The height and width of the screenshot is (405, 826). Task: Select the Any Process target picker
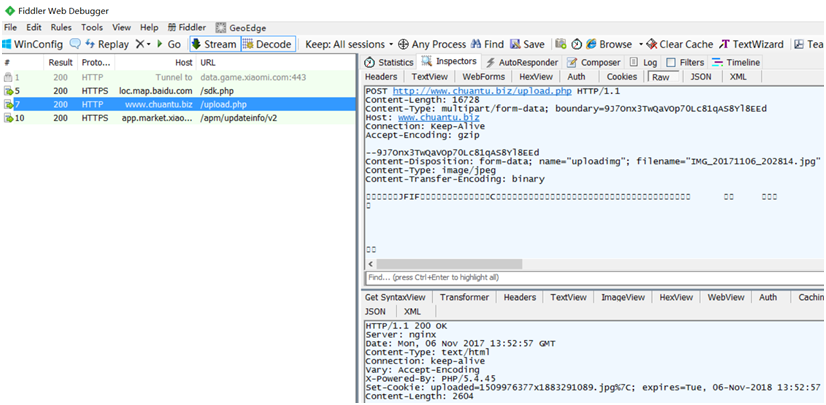coord(432,44)
